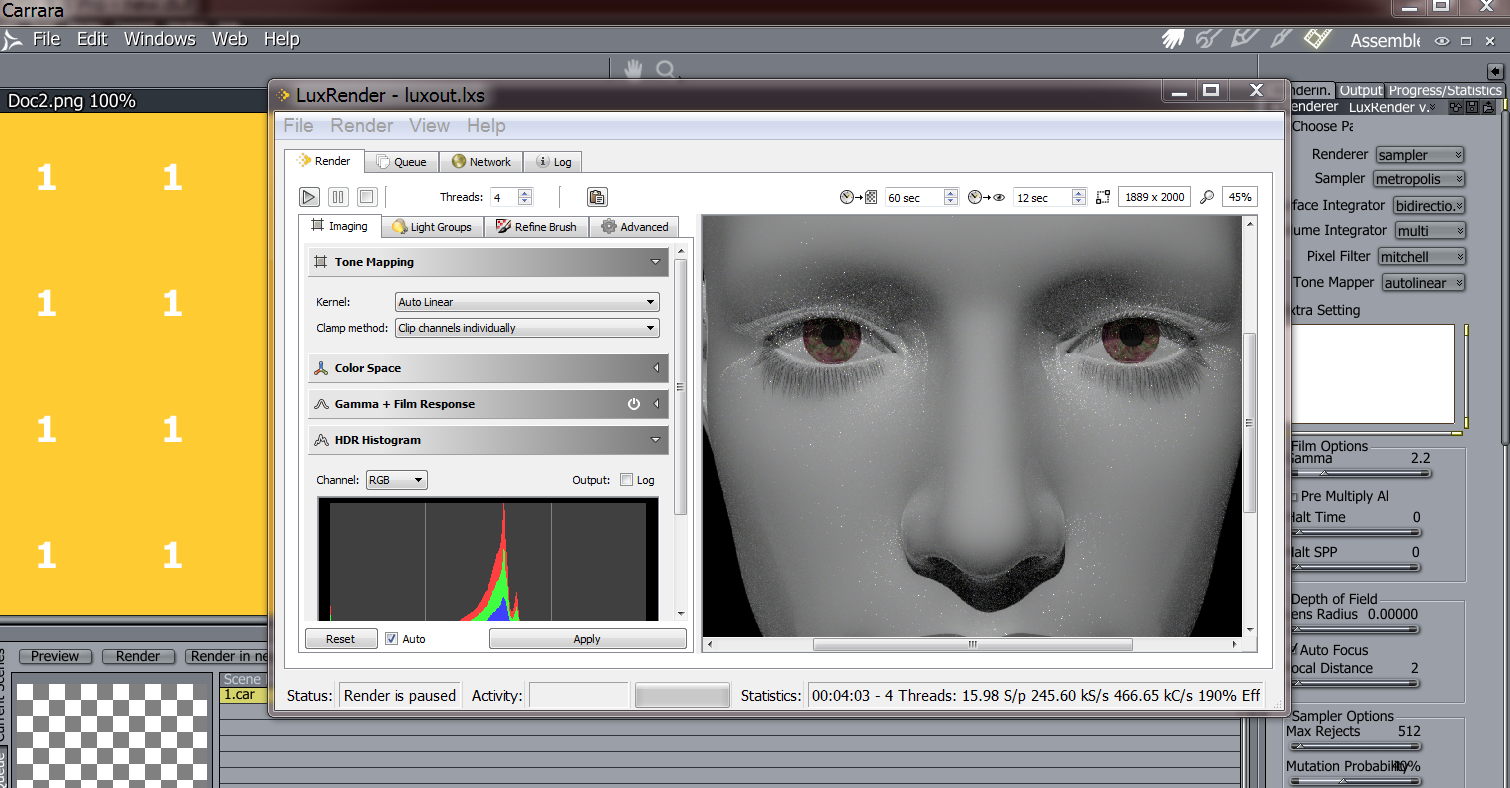Select the hand pan tool in Carrara
Screen dimensions: 1510x788
[x=633, y=69]
